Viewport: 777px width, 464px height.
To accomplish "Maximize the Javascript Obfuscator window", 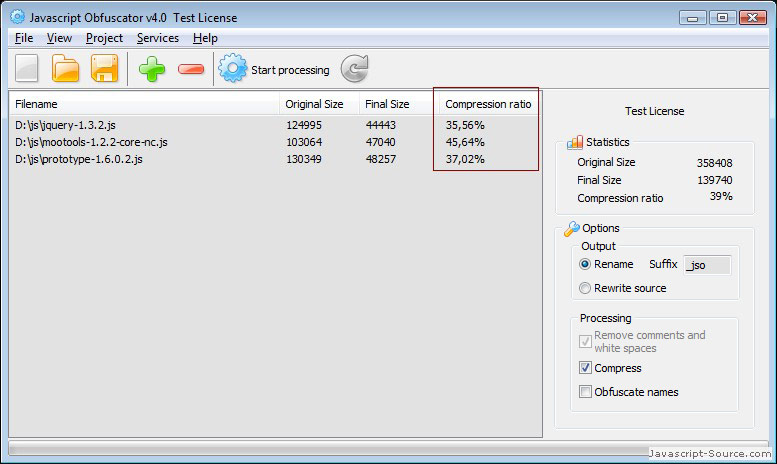I will pyautogui.click(x=722, y=18).
